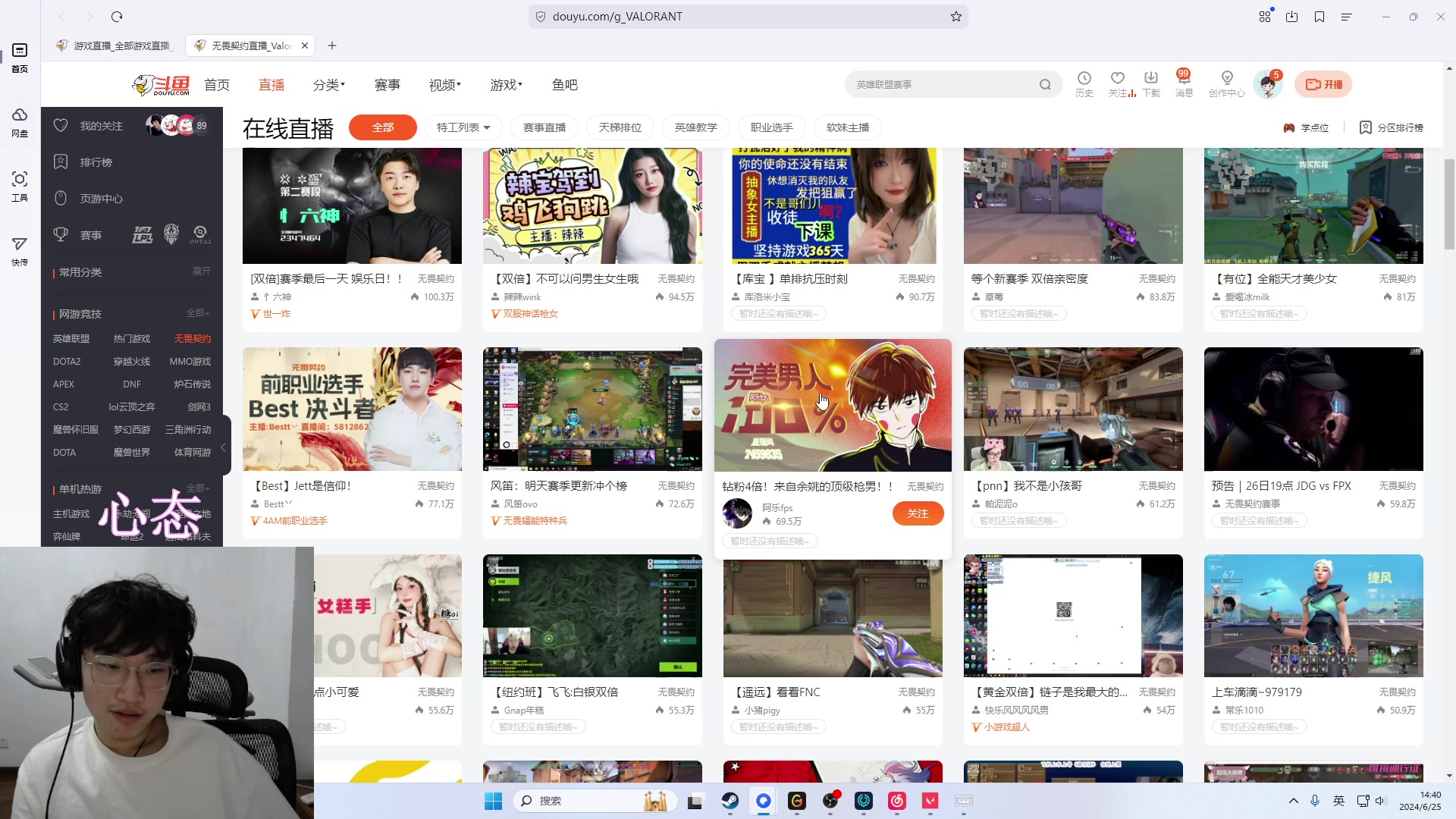This screenshot has height=819, width=1456.
Task: Open browser main menu icon
Action: point(1347,17)
